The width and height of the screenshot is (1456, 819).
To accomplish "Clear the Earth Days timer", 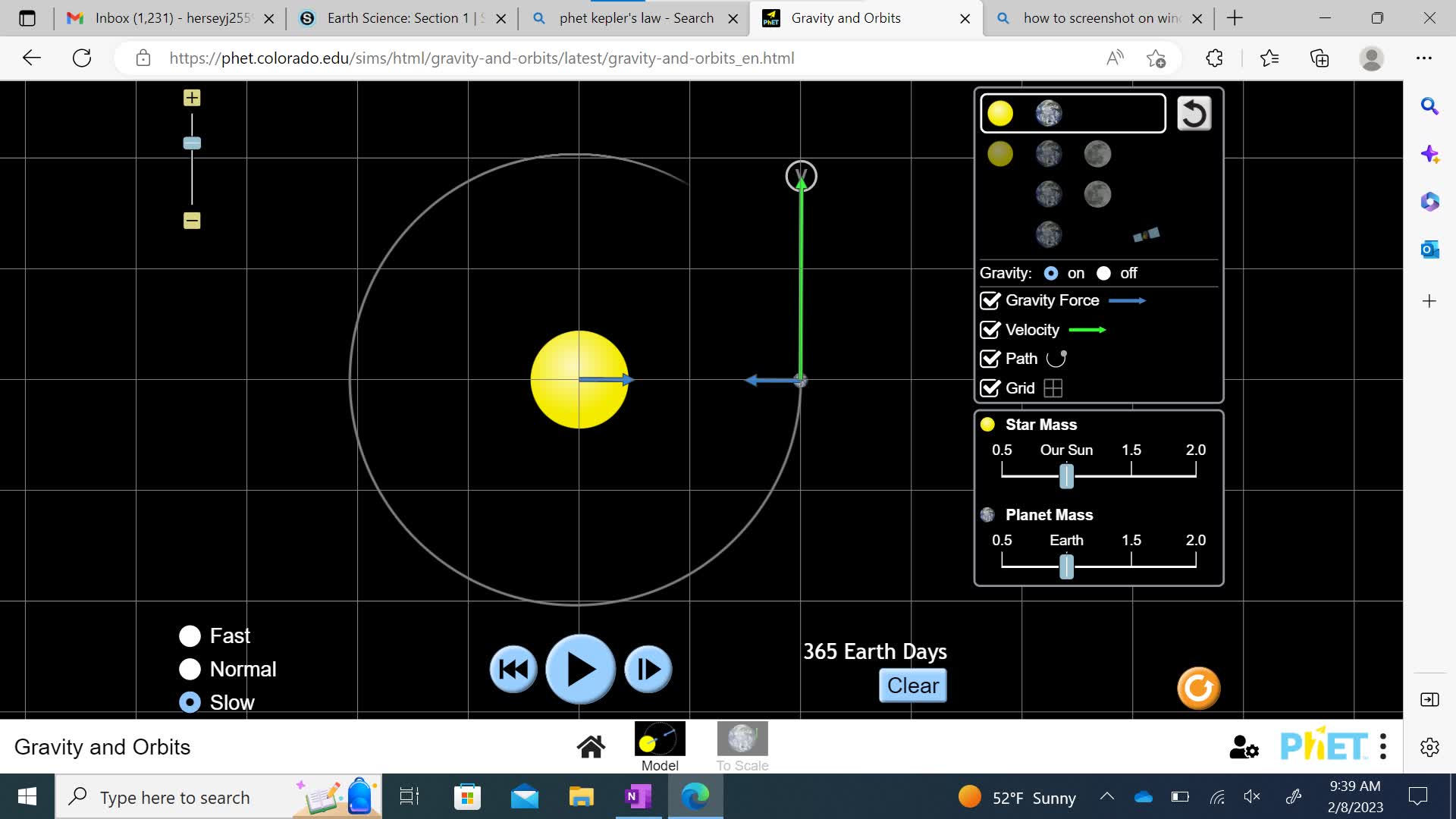I will [x=913, y=686].
